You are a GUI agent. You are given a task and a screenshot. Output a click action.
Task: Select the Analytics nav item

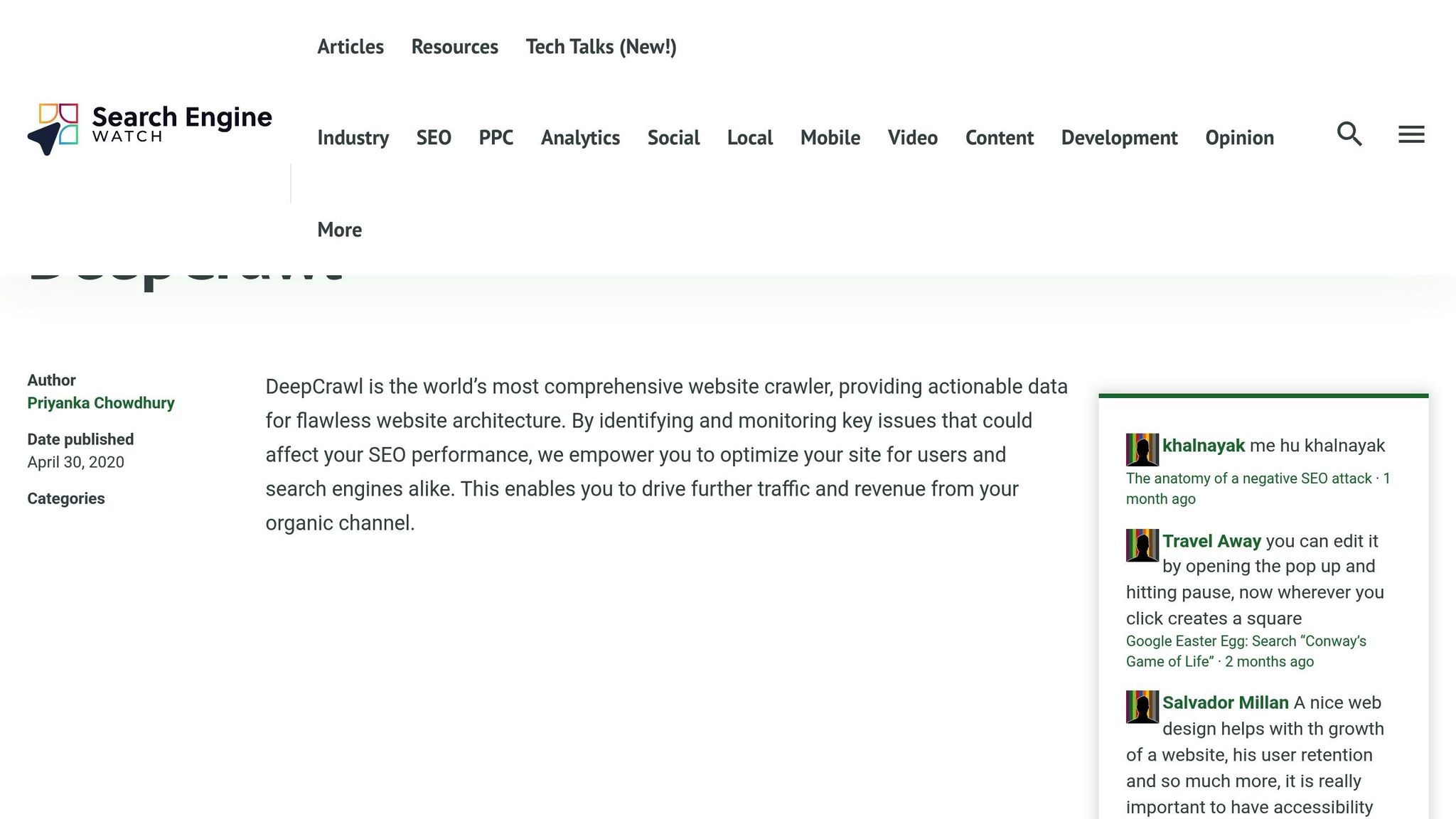580,138
